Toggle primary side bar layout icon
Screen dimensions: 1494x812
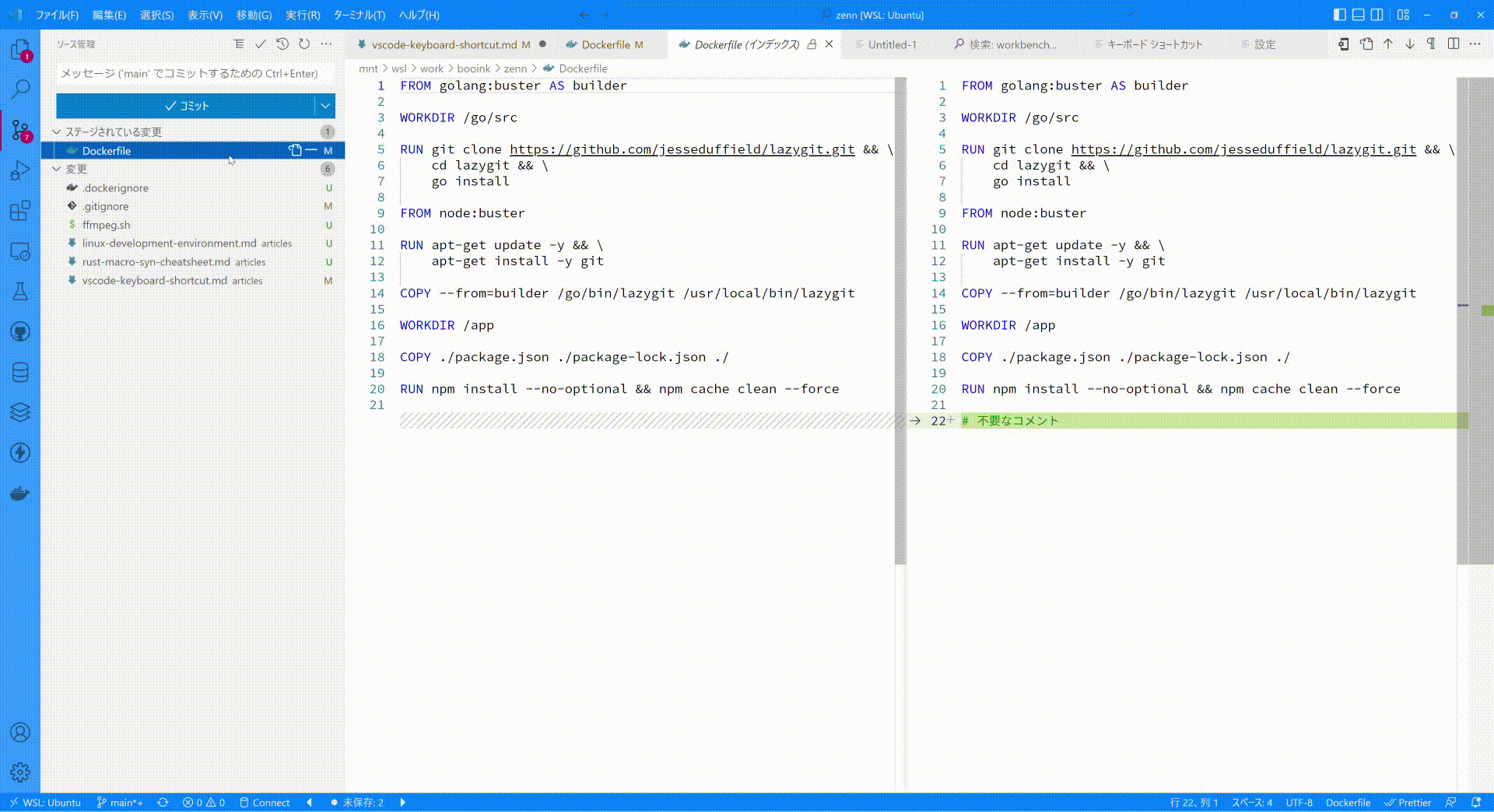pyautogui.click(x=1339, y=15)
